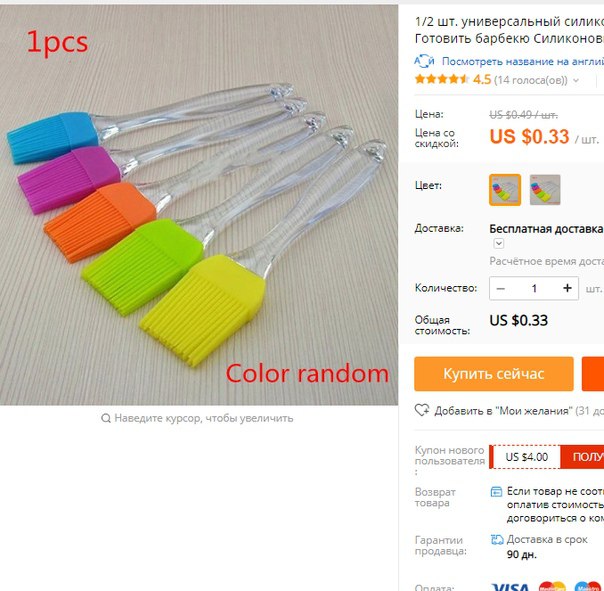
Task: Decrease quantity with the minus button
Action: point(501,289)
